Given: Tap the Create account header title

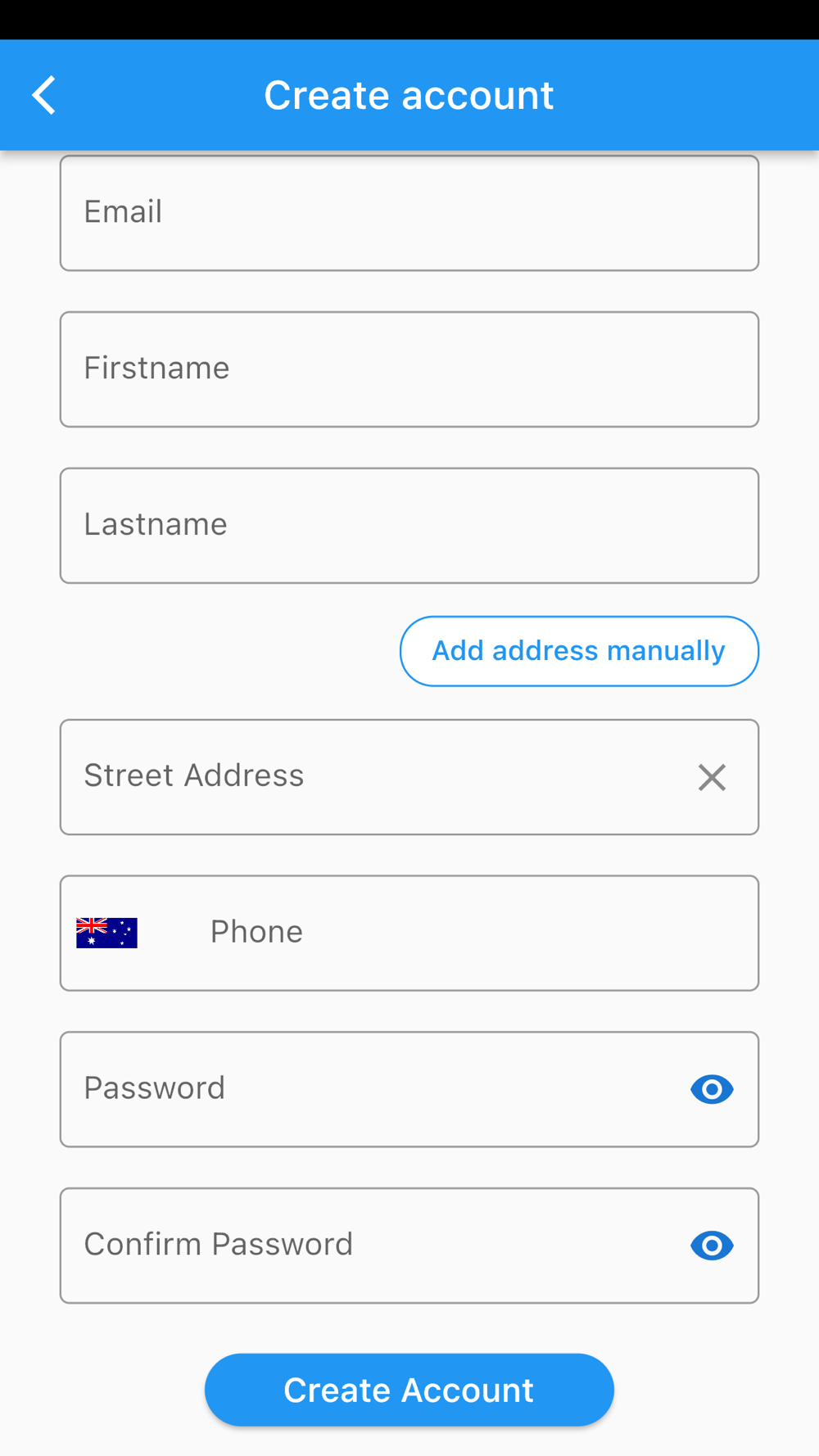Looking at the screenshot, I should click(x=409, y=95).
